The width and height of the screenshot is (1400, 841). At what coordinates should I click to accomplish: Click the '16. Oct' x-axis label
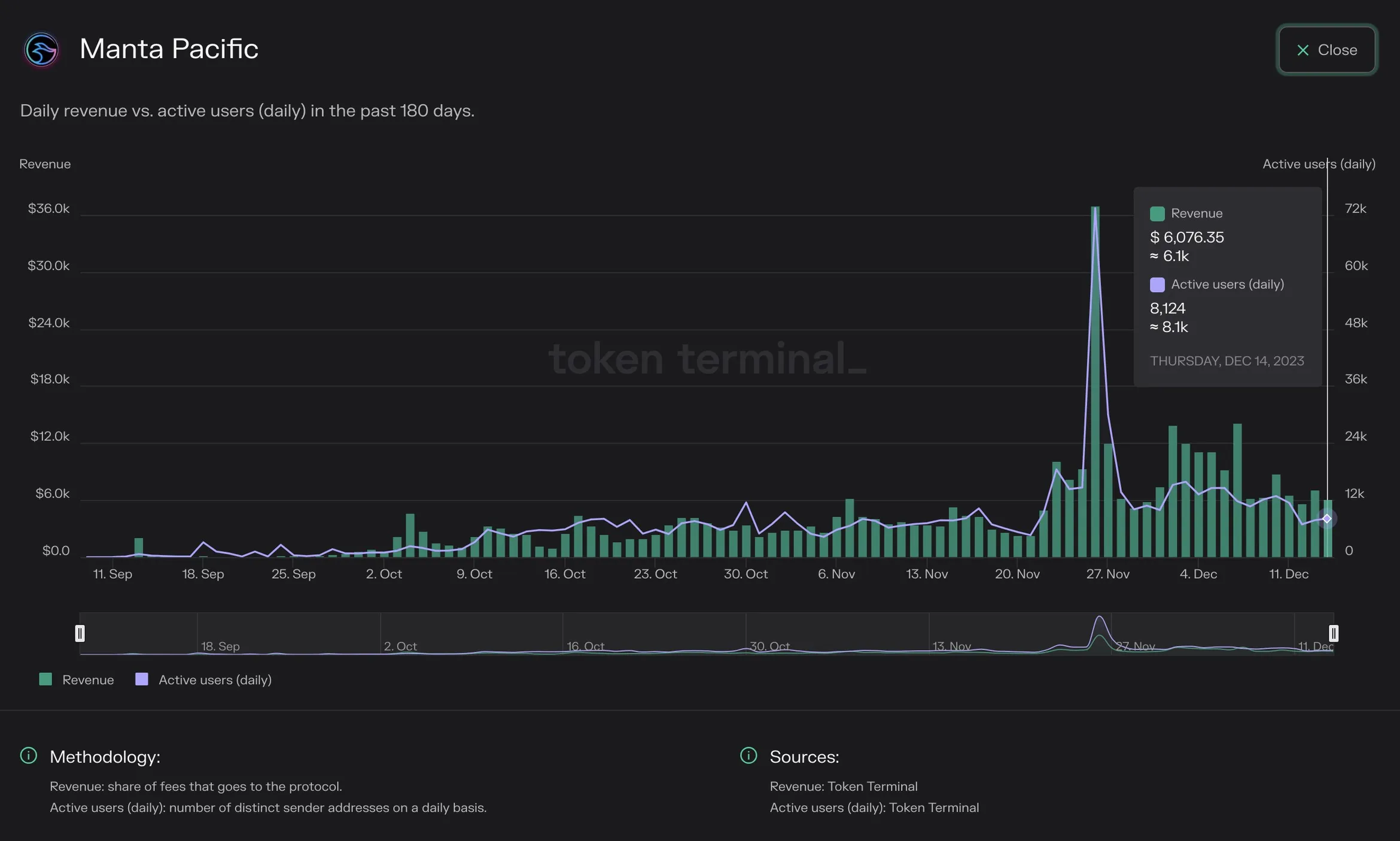[x=565, y=574]
